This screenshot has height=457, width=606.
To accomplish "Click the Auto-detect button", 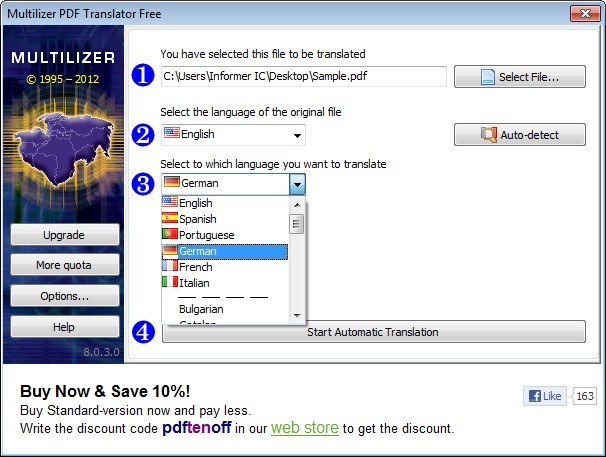I will click(519, 135).
